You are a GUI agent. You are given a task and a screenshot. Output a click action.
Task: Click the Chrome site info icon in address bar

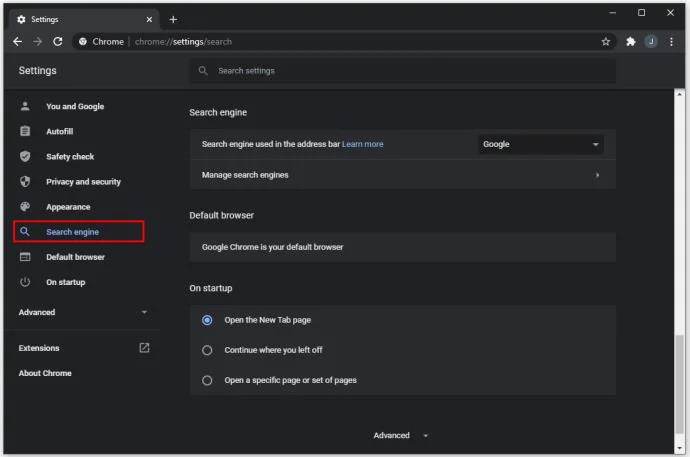[83, 41]
